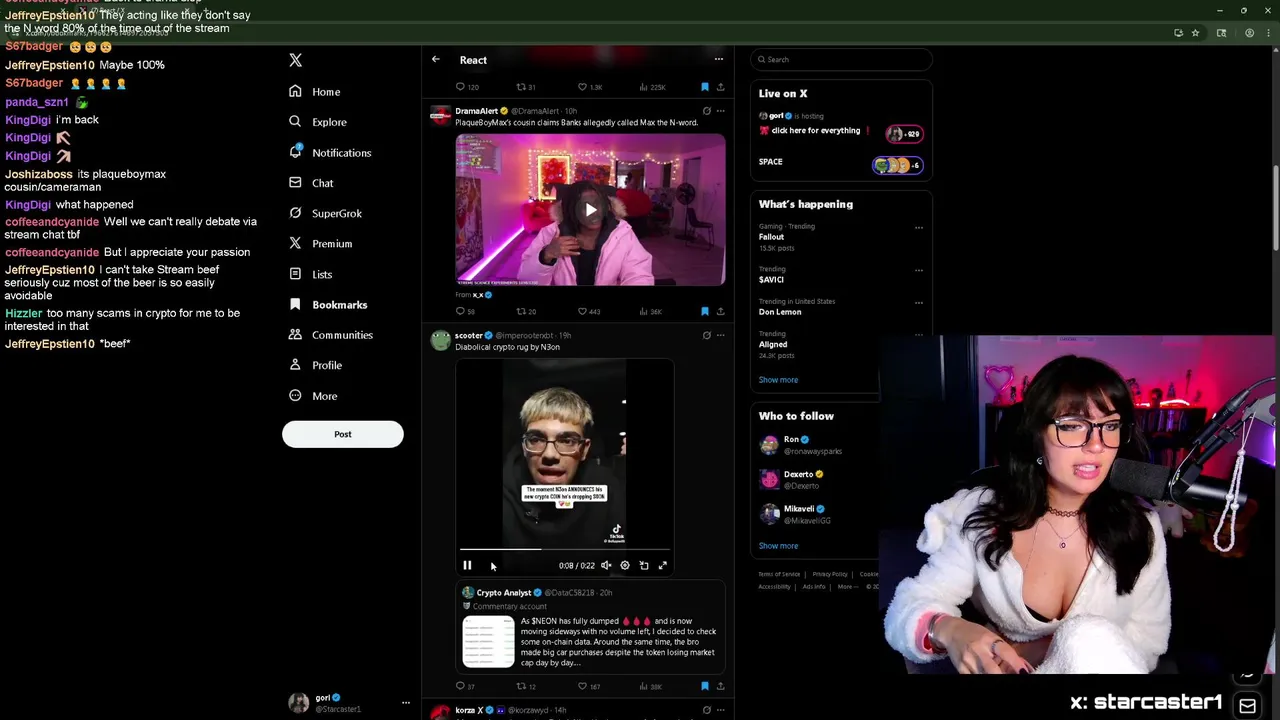Image resolution: width=1280 pixels, height=720 pixels.
Task: Open options for Don Lemon trend
Action: click(918, 302)
